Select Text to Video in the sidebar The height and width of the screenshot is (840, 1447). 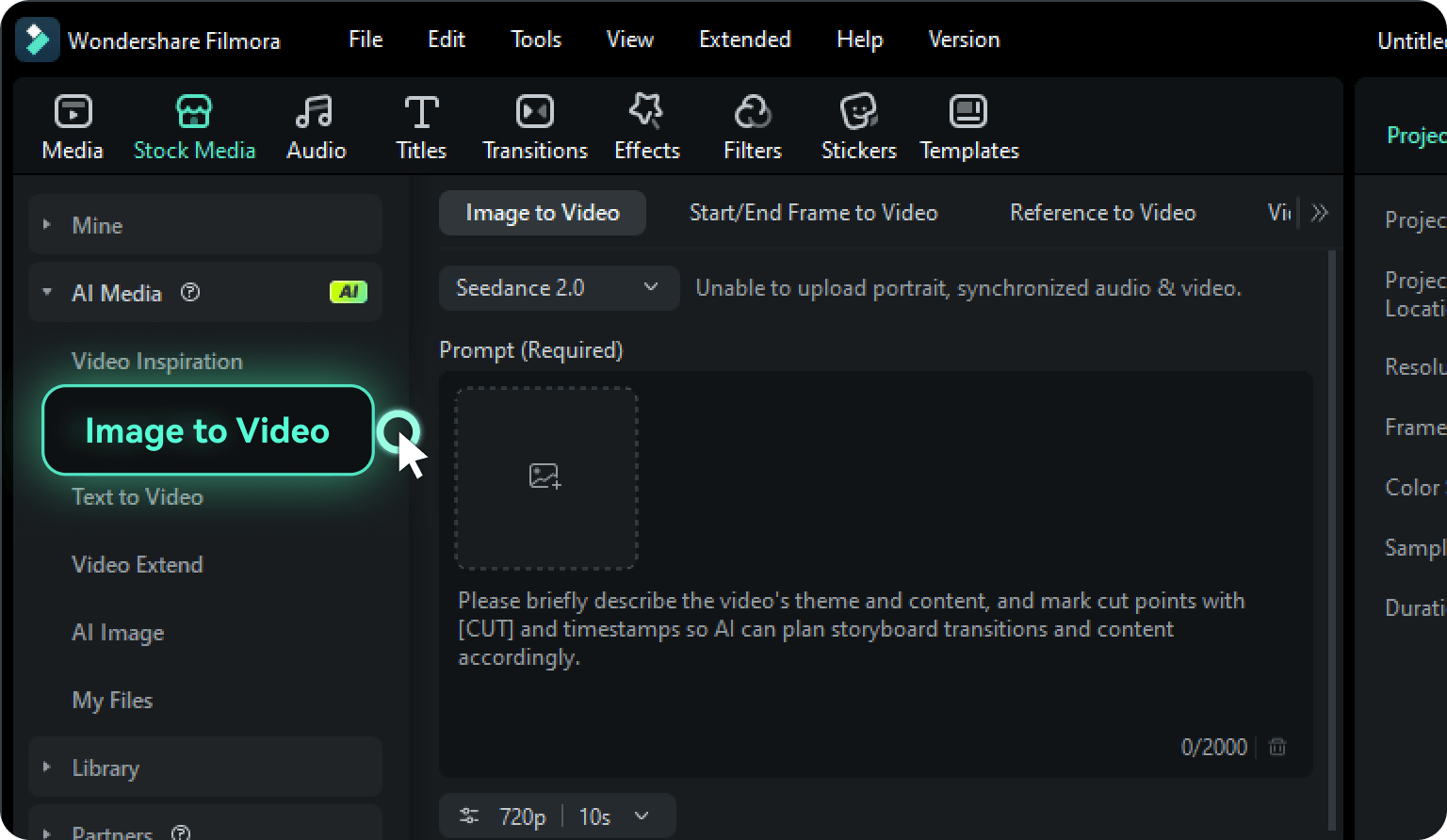tap(138, 497)
